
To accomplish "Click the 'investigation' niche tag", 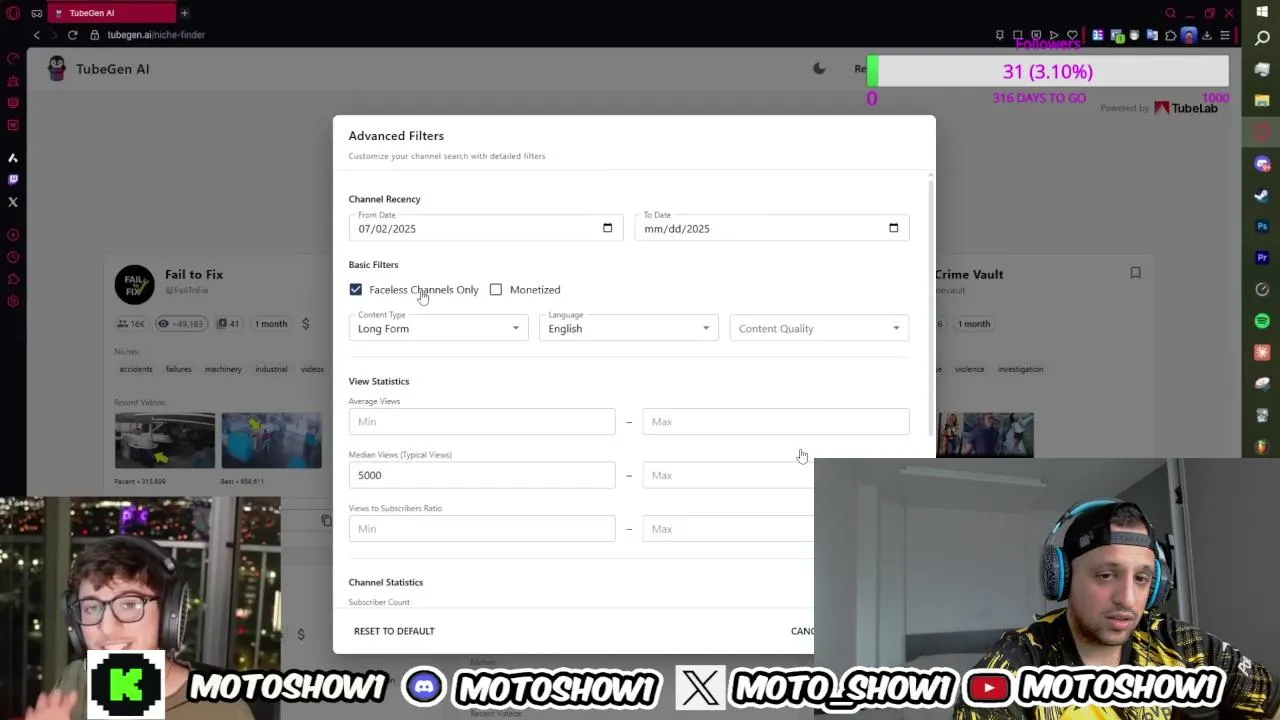I will (x=1020, y=369).
